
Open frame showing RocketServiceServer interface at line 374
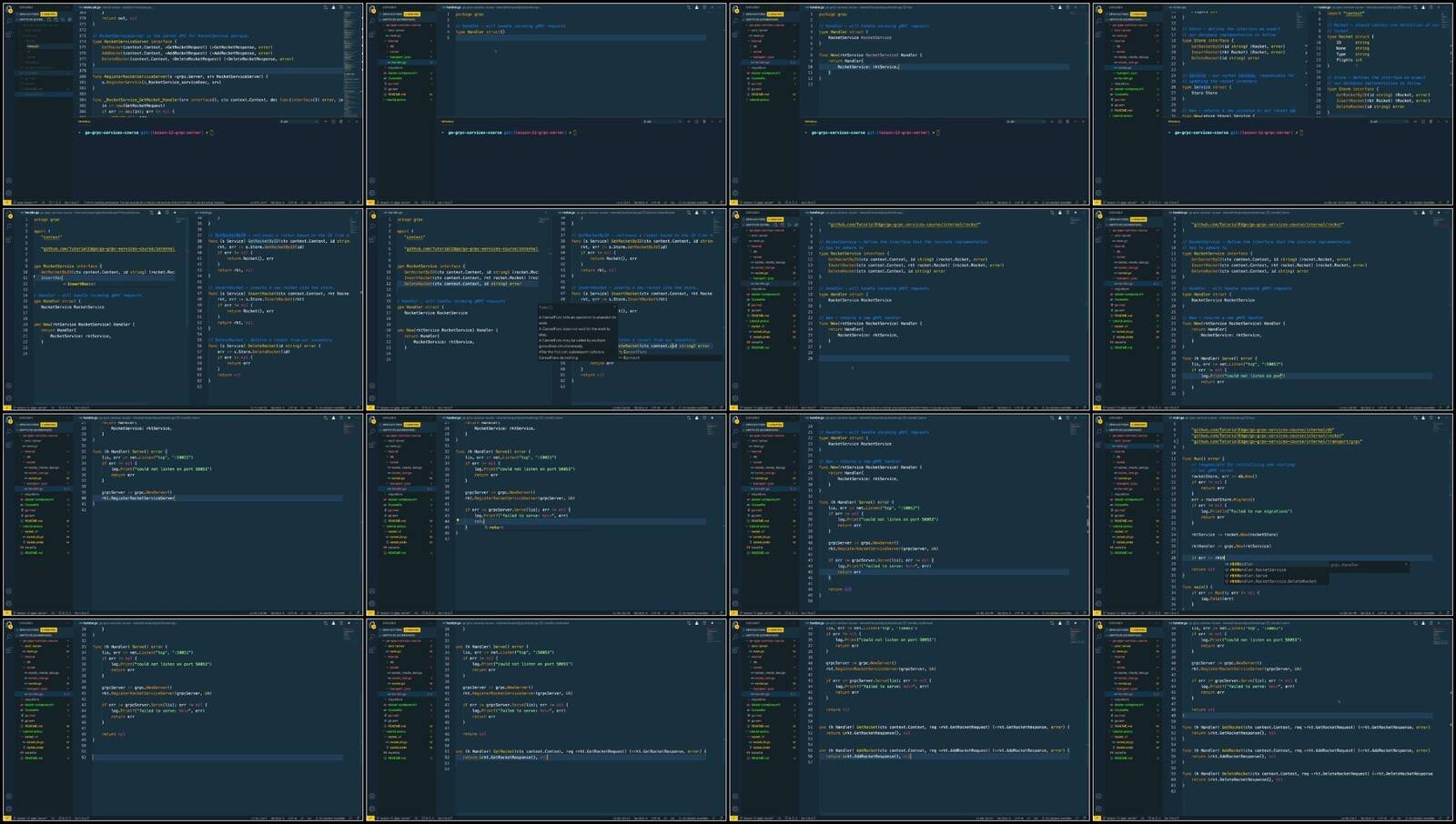182,104
